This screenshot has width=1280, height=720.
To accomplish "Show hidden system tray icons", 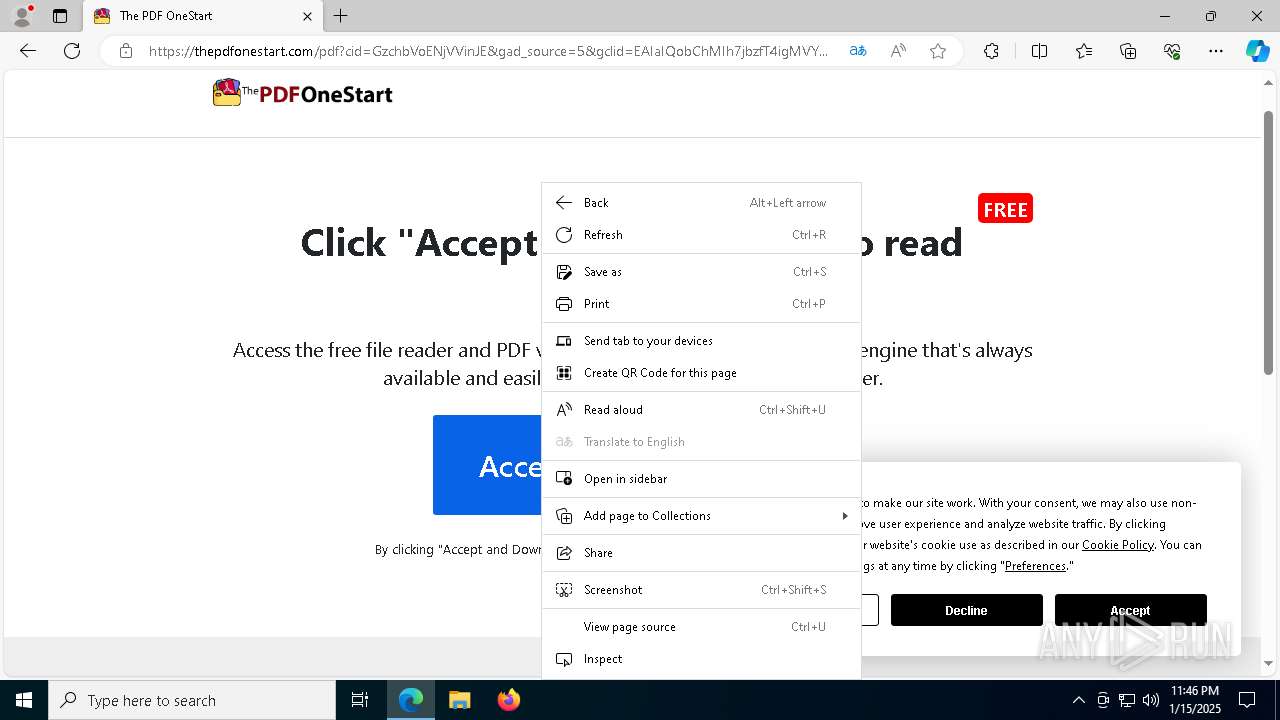I will 1078,700.
